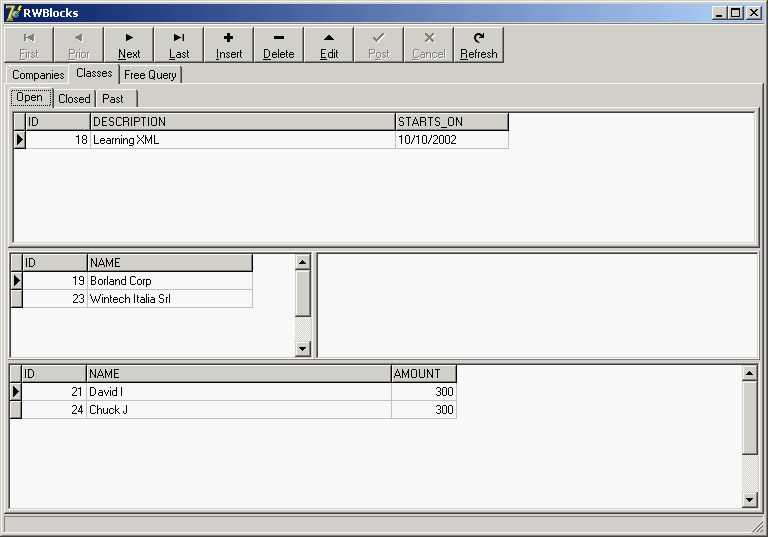Click up arrow of bottom grid scrollbar

click(750, 373)
